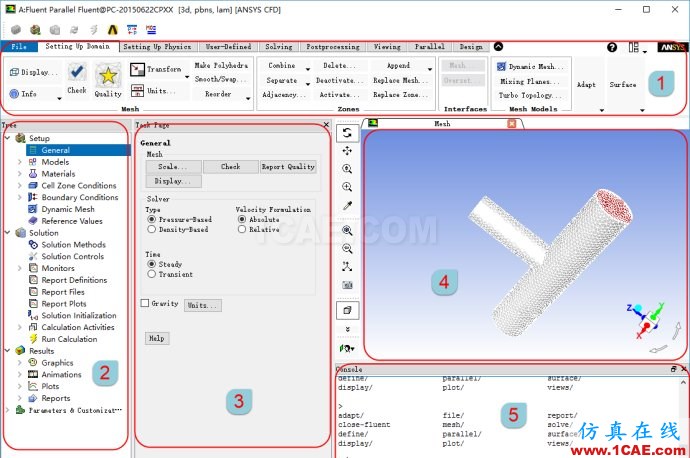Expand the Monitors tree node

(x=19, y=268)
